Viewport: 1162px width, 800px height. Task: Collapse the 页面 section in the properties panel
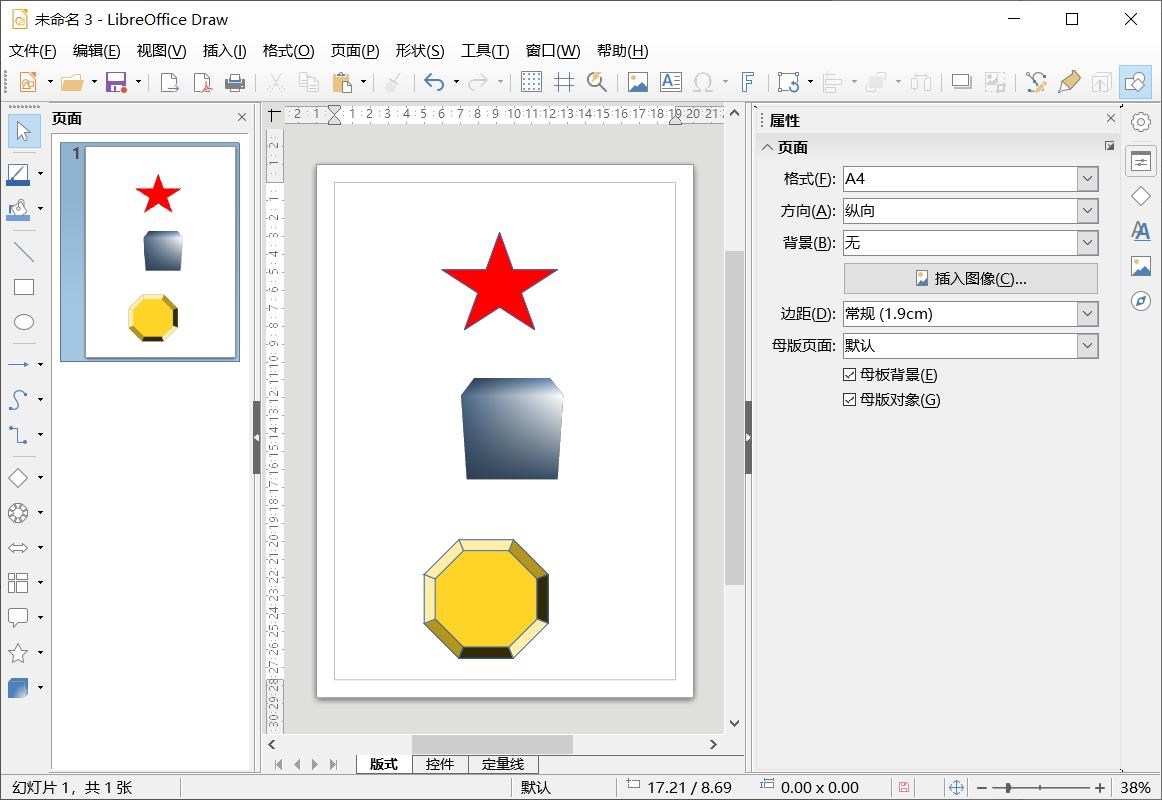tap(768, 147)
